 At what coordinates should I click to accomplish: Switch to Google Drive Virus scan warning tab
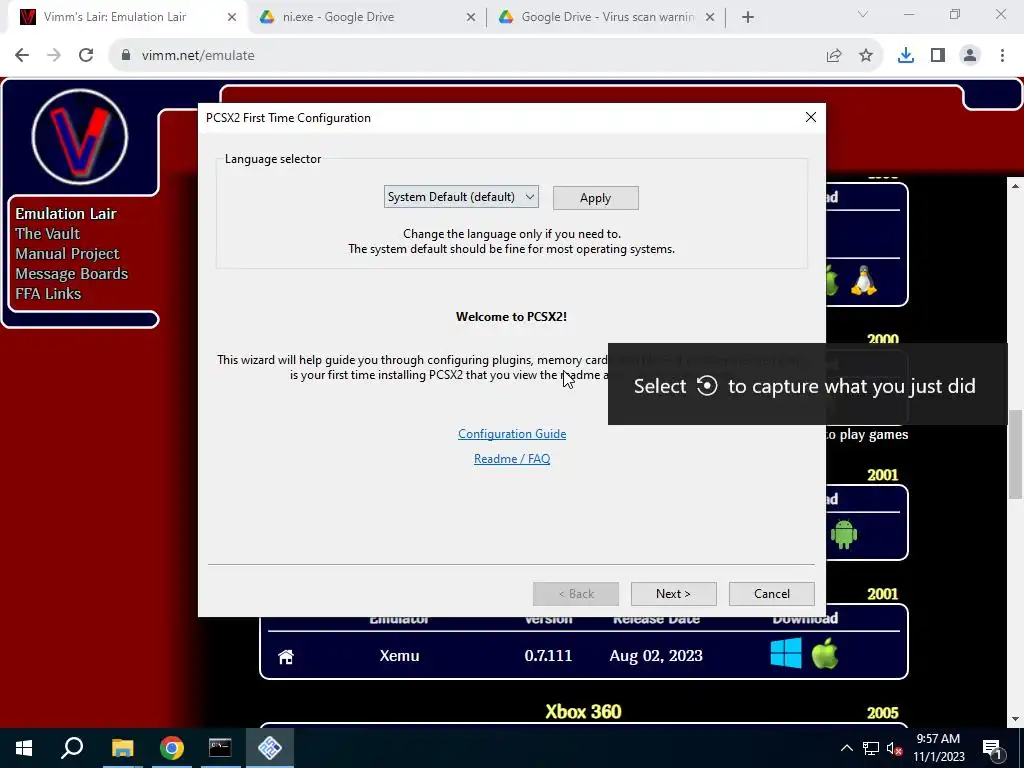(607, 17)
